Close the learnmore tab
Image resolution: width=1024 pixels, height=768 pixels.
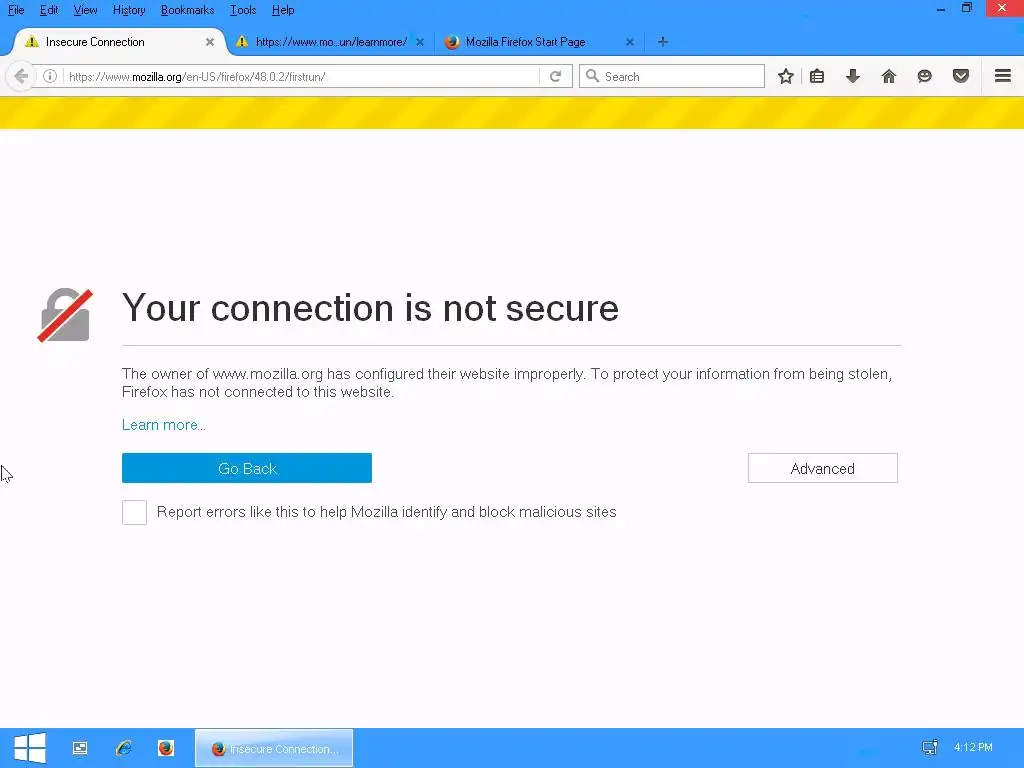(x=420, y=42)
